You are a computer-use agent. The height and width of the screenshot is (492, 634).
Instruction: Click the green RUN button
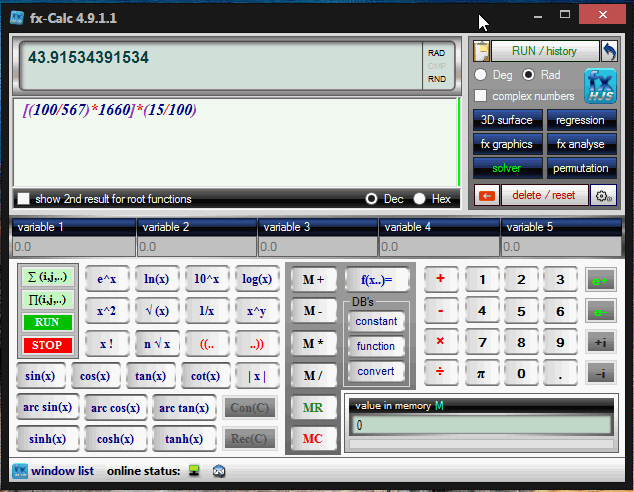tap(48, 323)
